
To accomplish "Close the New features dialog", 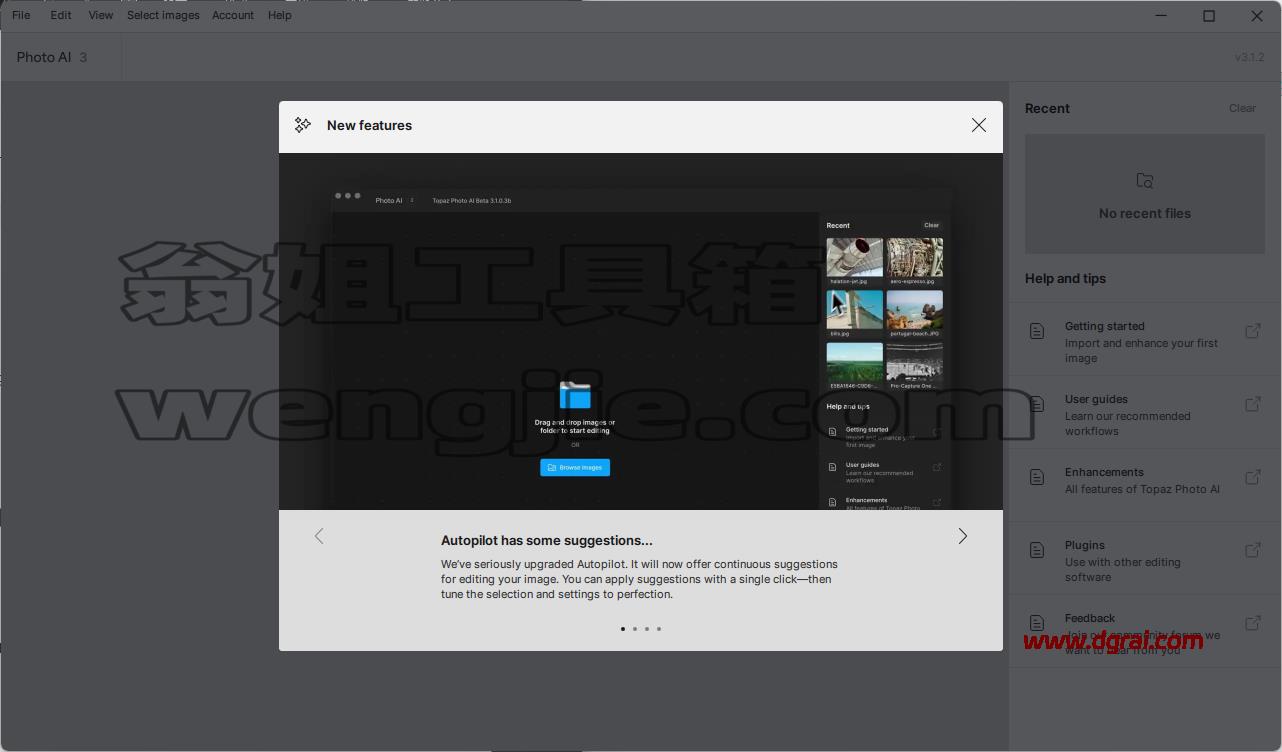I will click(x=979, y=125).
